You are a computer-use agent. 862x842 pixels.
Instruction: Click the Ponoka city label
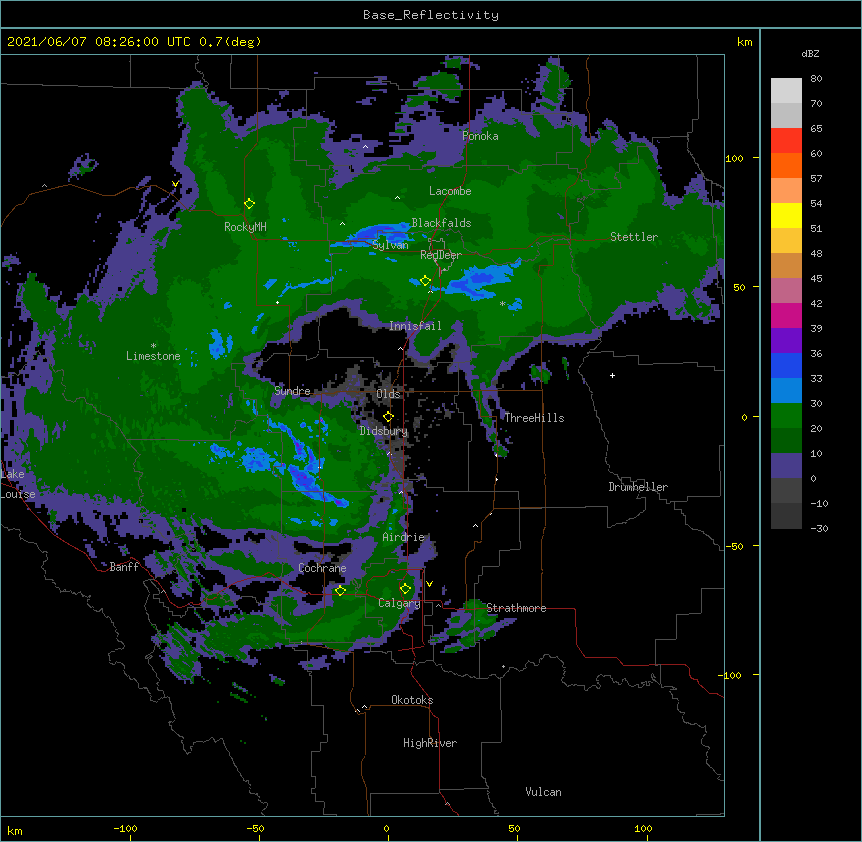pos(480,136)
